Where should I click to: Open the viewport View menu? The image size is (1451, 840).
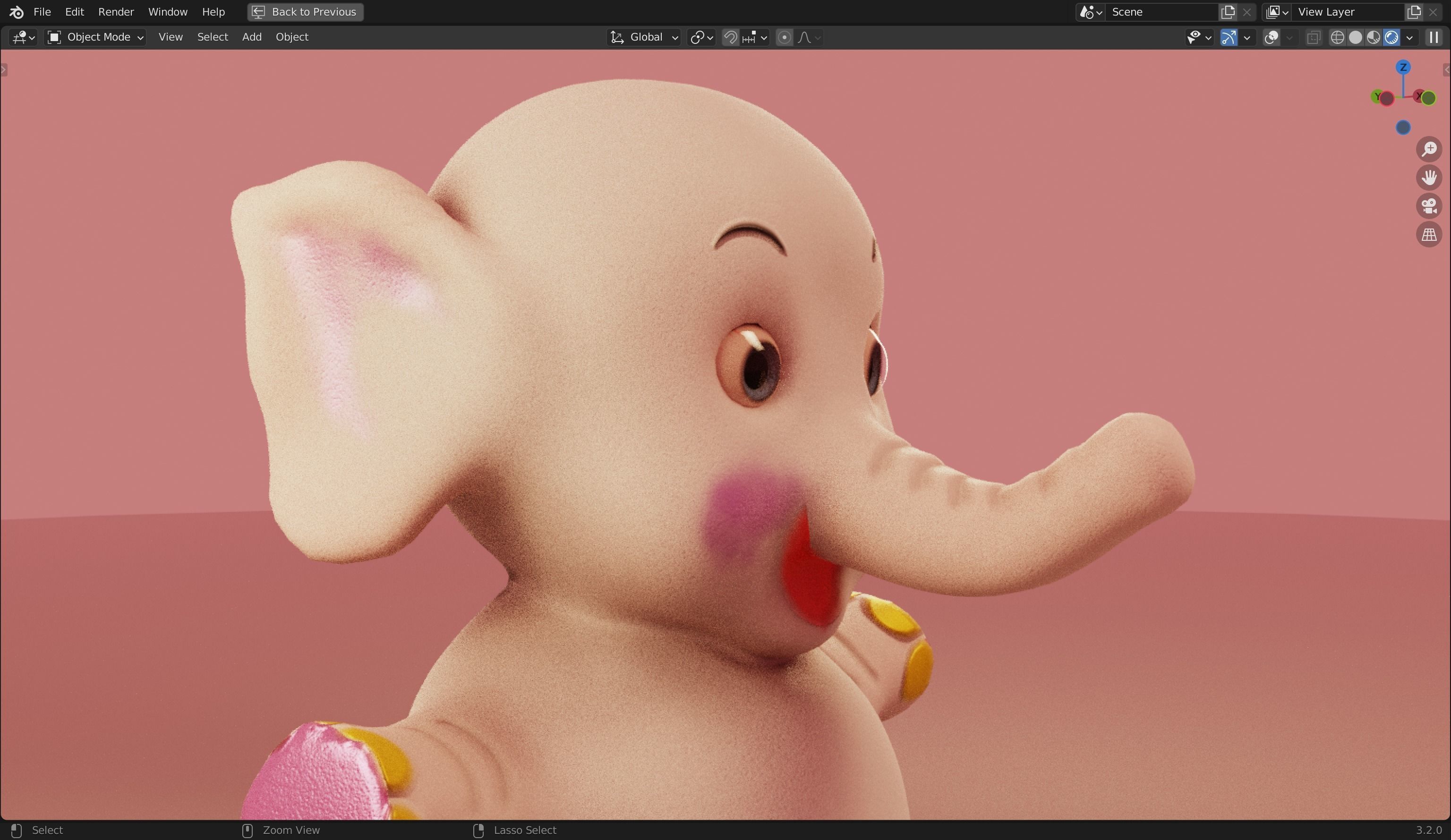(x=171, y=37)
